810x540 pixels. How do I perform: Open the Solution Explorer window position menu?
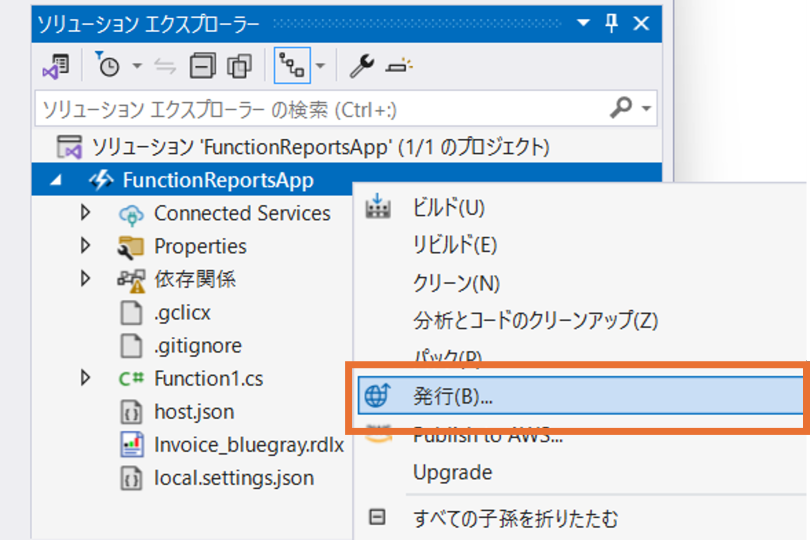point(583,23)
